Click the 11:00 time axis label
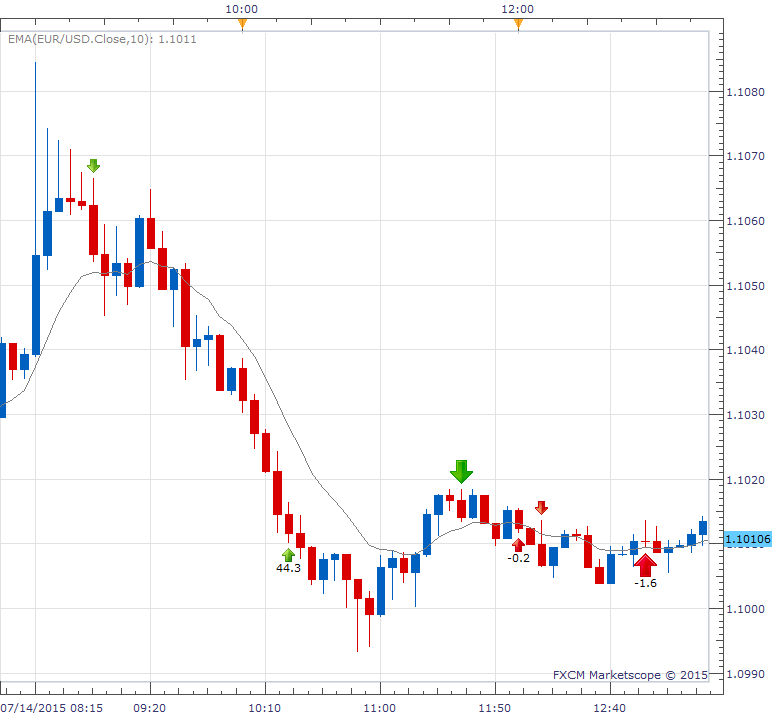Screen dimensions: 781x720 coord(380,708)
